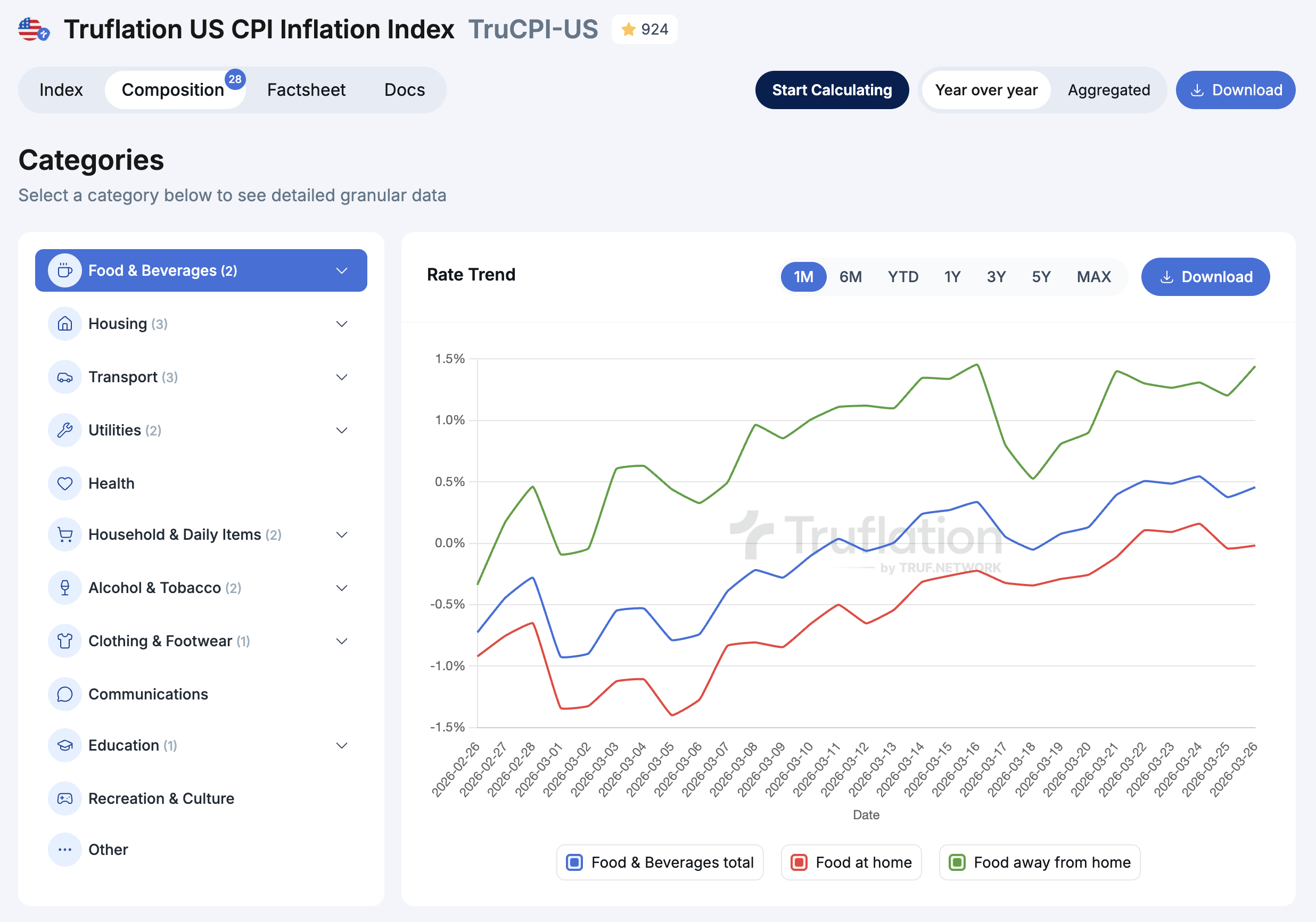
Task: Click the Food & Beverages total blue swatch
Action: [x=574, y=862]
